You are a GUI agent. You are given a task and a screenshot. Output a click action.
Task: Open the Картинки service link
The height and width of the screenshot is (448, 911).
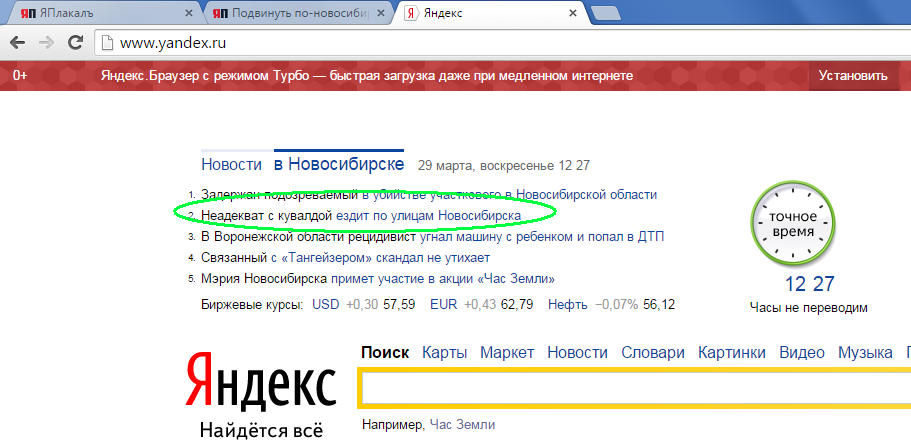[731, 353]
